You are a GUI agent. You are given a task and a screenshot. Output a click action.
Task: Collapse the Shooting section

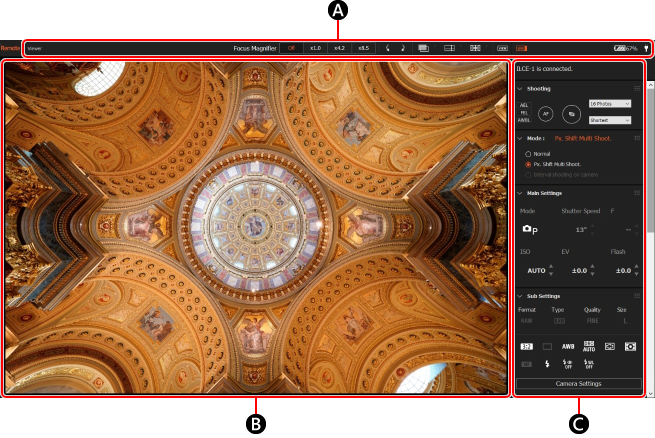(520, 89)
